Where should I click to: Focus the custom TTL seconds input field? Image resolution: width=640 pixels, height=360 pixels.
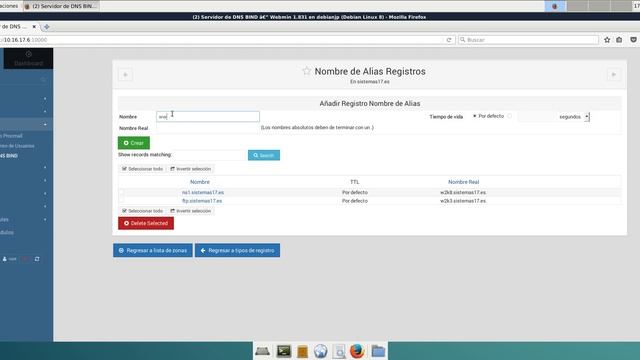point(536,117)
